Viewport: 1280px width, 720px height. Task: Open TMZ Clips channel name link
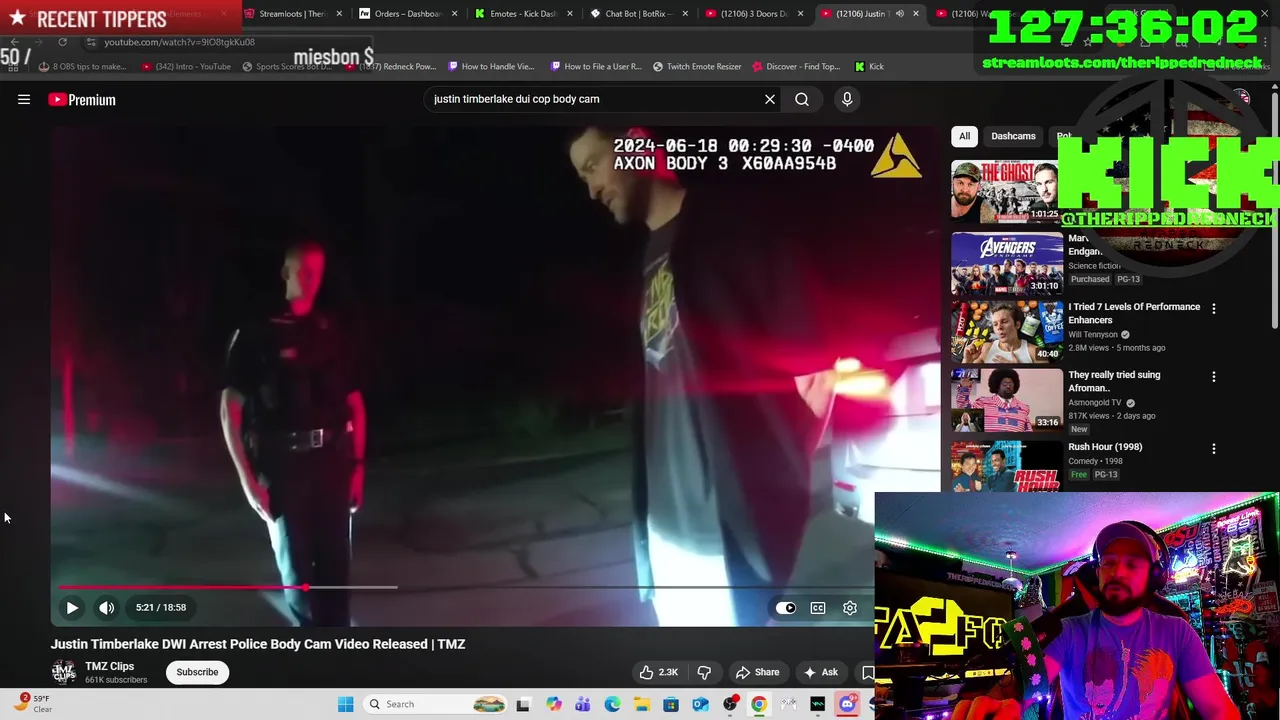109,666
